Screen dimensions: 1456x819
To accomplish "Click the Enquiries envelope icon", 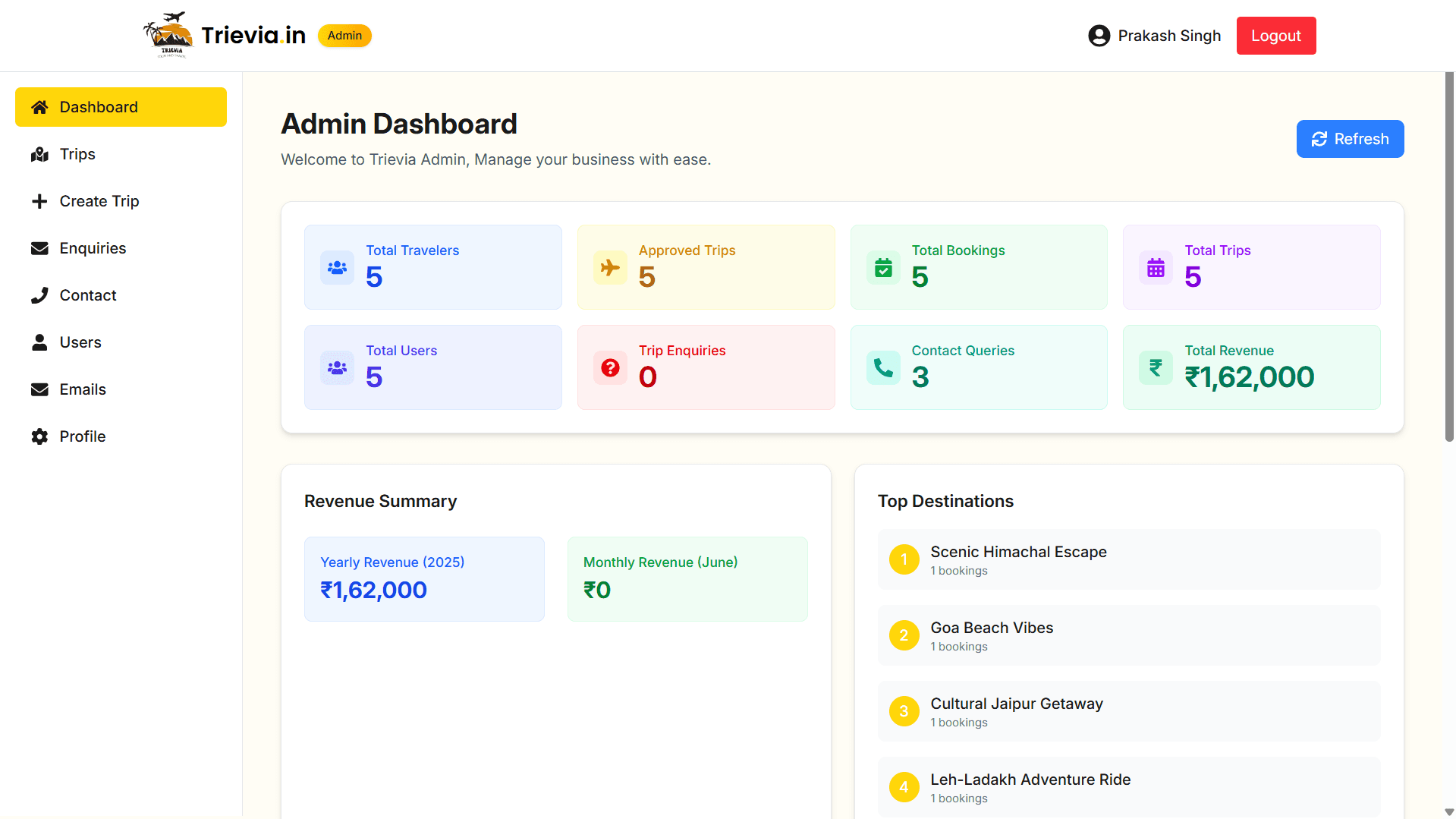I will (39, 248).
